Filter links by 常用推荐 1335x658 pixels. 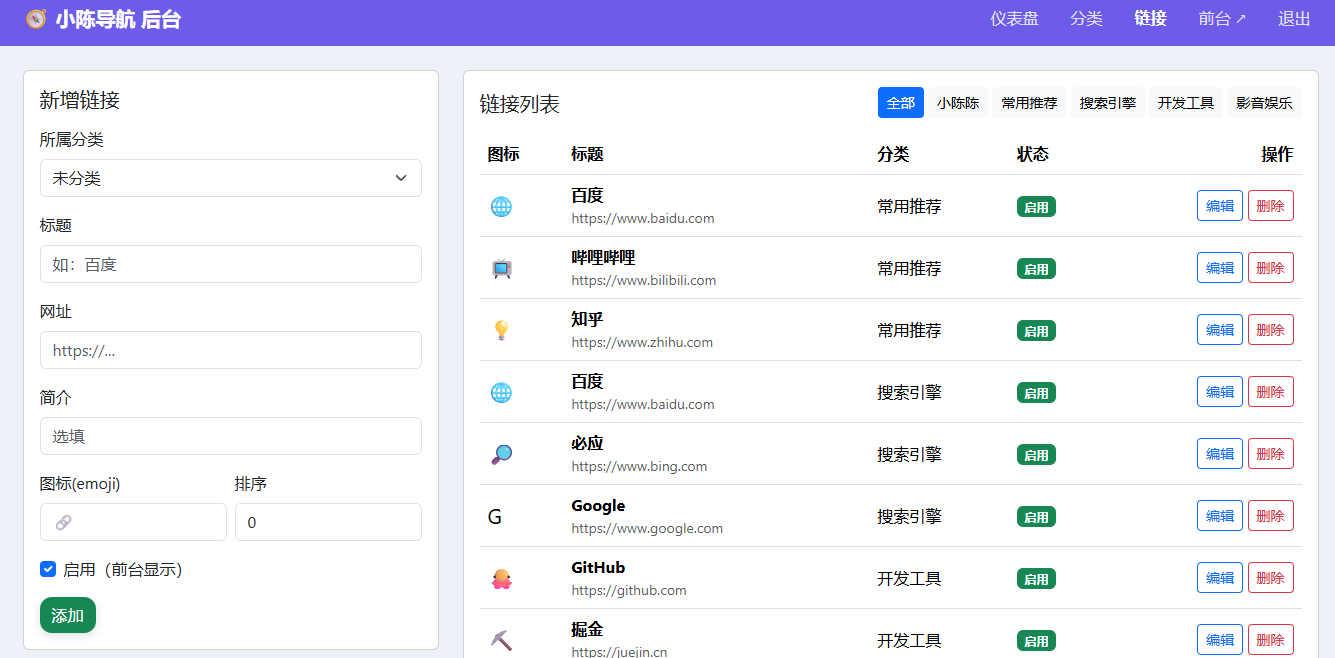[x=1029, y=103]
